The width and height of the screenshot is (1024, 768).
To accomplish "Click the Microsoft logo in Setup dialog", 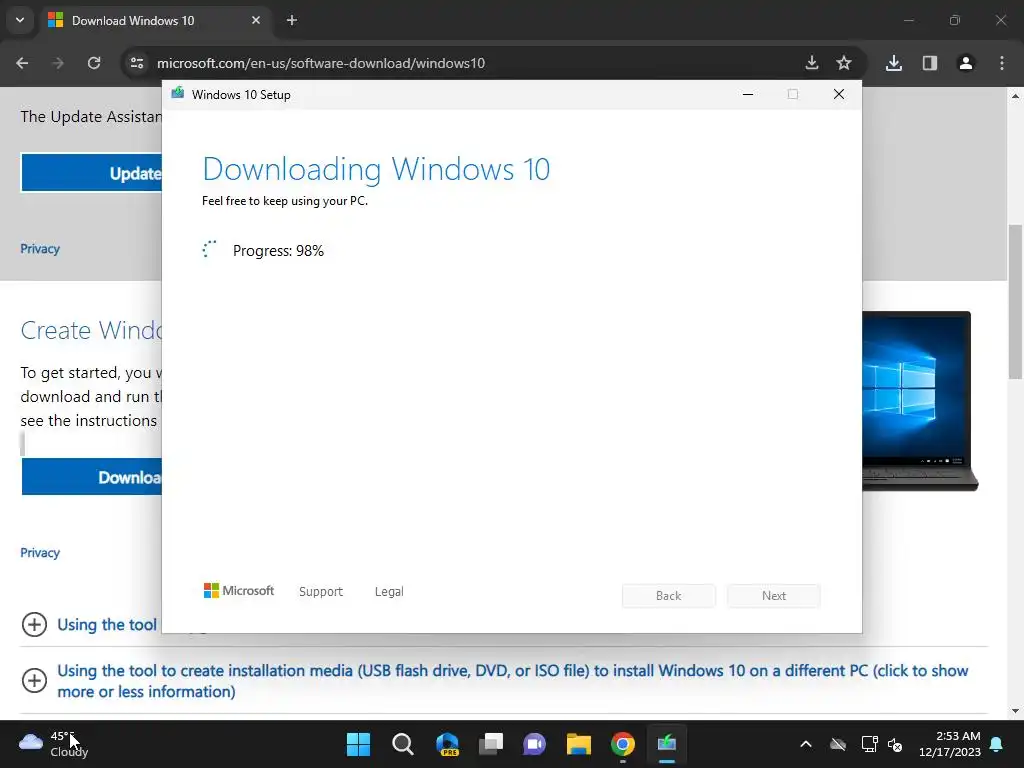I will (x=238, y=591).
